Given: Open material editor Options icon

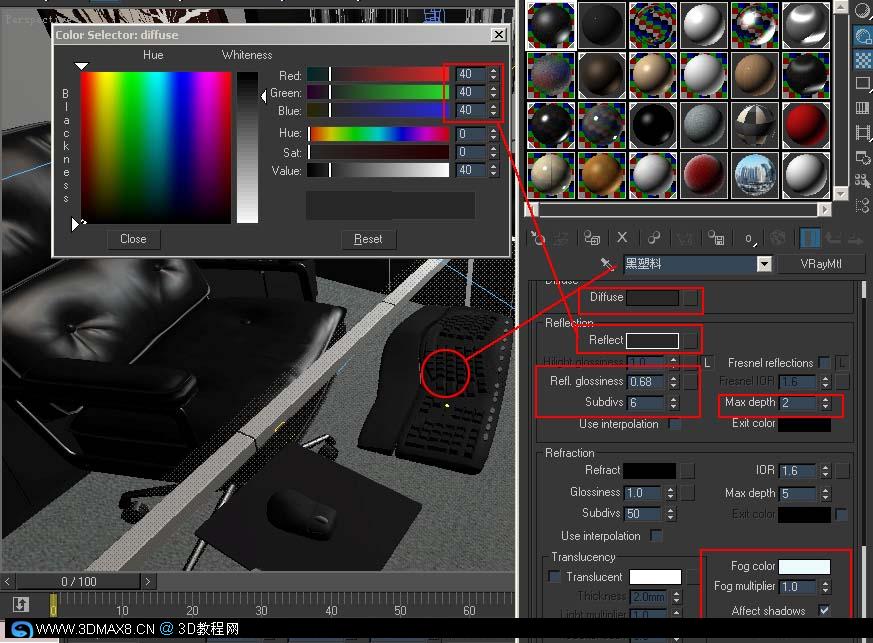Looking at the screenshot, I should 862,157.
